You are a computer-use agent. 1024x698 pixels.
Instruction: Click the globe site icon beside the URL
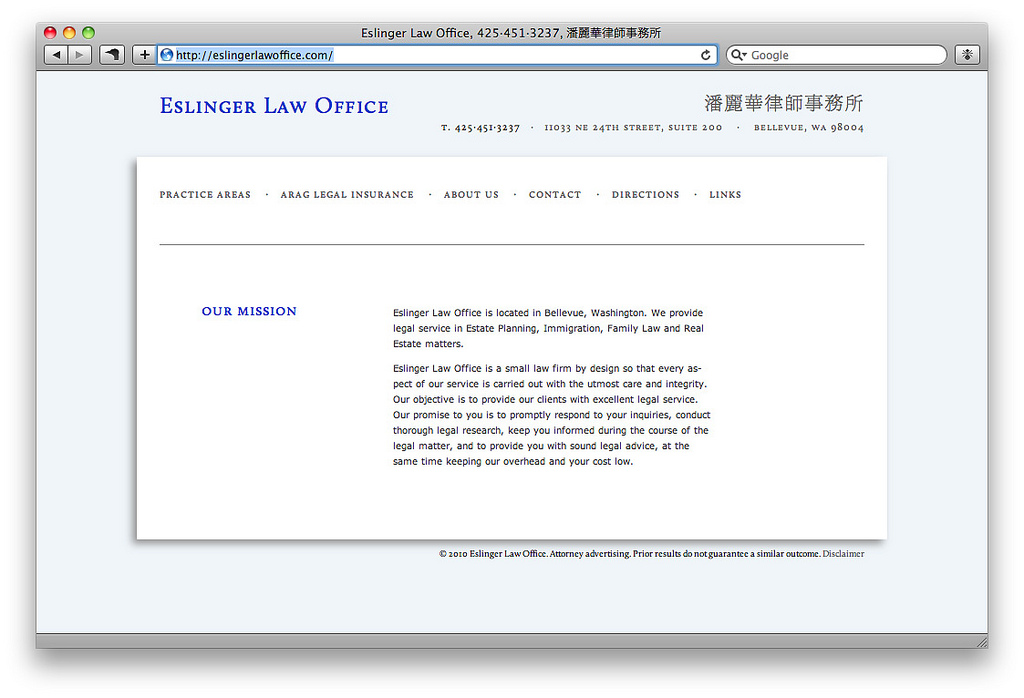tap(167, 55)
